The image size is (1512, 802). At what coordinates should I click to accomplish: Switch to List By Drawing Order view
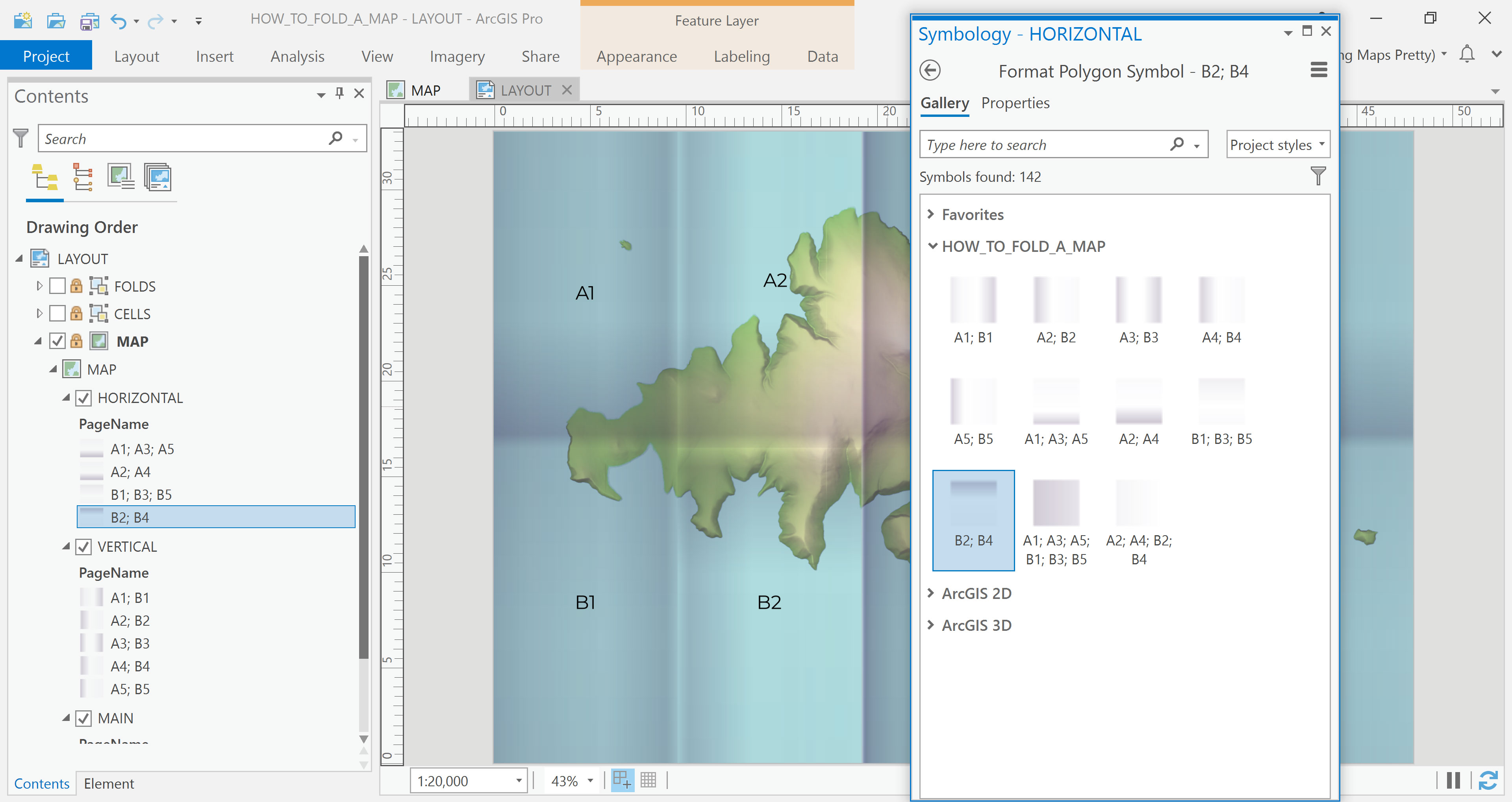[x=44, y=177]
